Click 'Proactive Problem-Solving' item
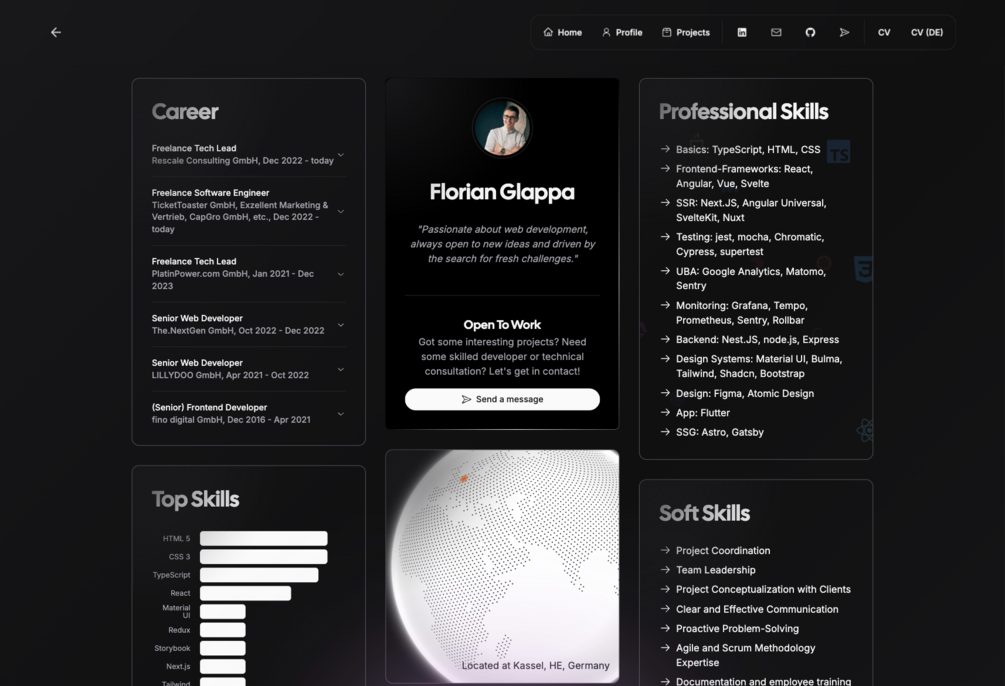 [x=737, y=628]
